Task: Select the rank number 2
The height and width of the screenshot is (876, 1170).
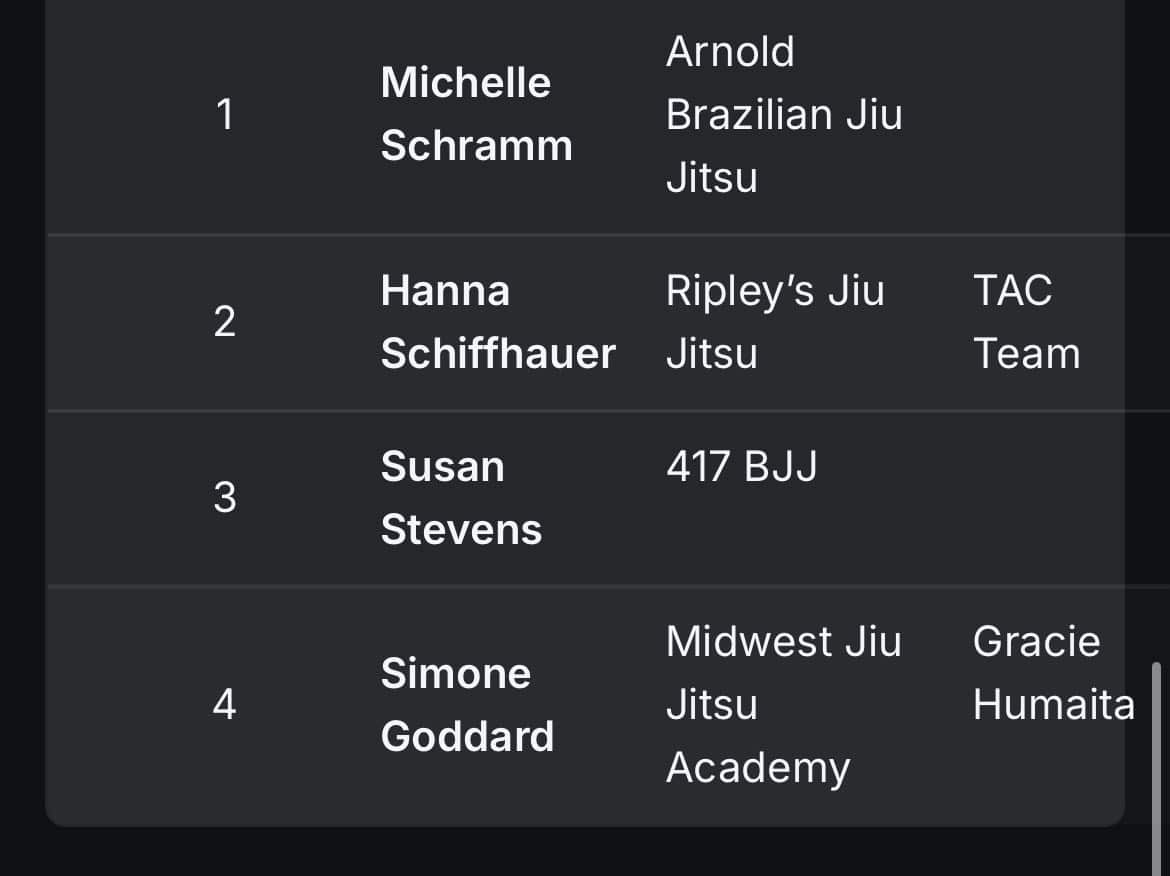Action: 225,322
